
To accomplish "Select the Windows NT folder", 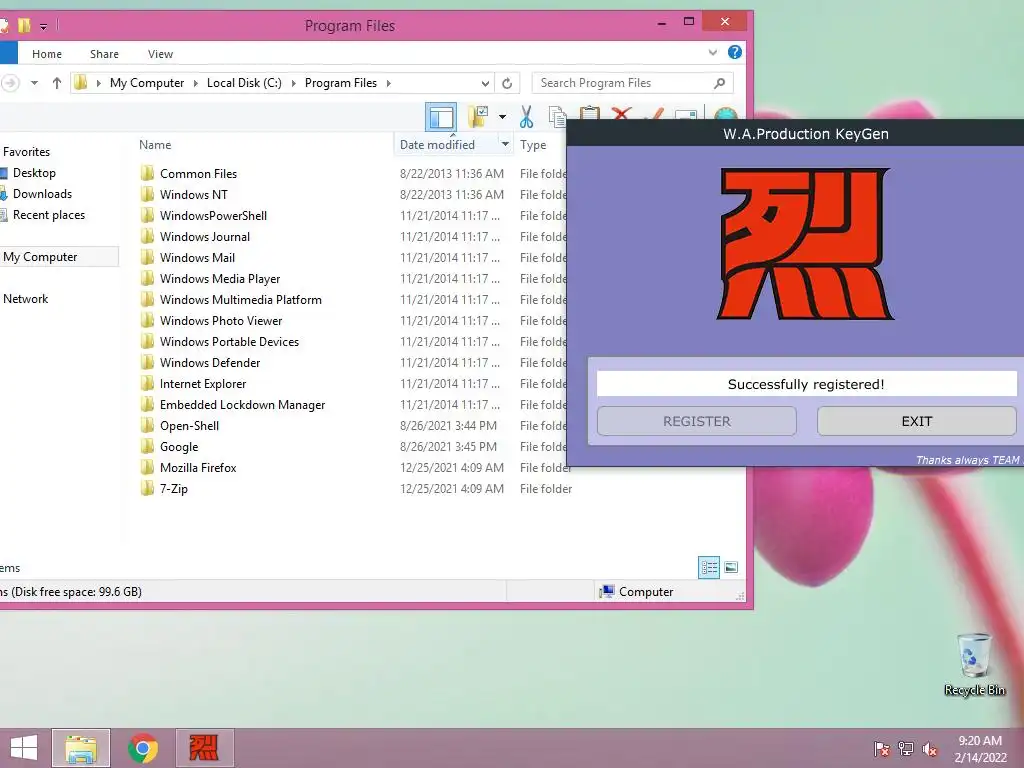I will [x=193, y=195].
